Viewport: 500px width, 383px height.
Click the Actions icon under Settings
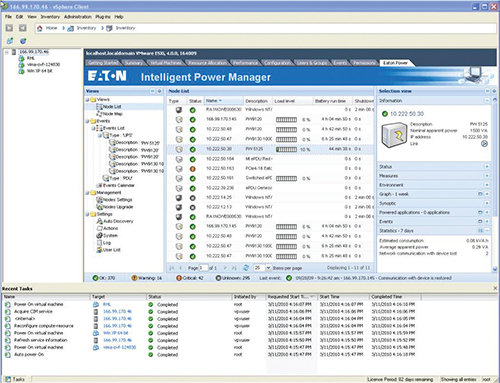[x=99, y=228]
